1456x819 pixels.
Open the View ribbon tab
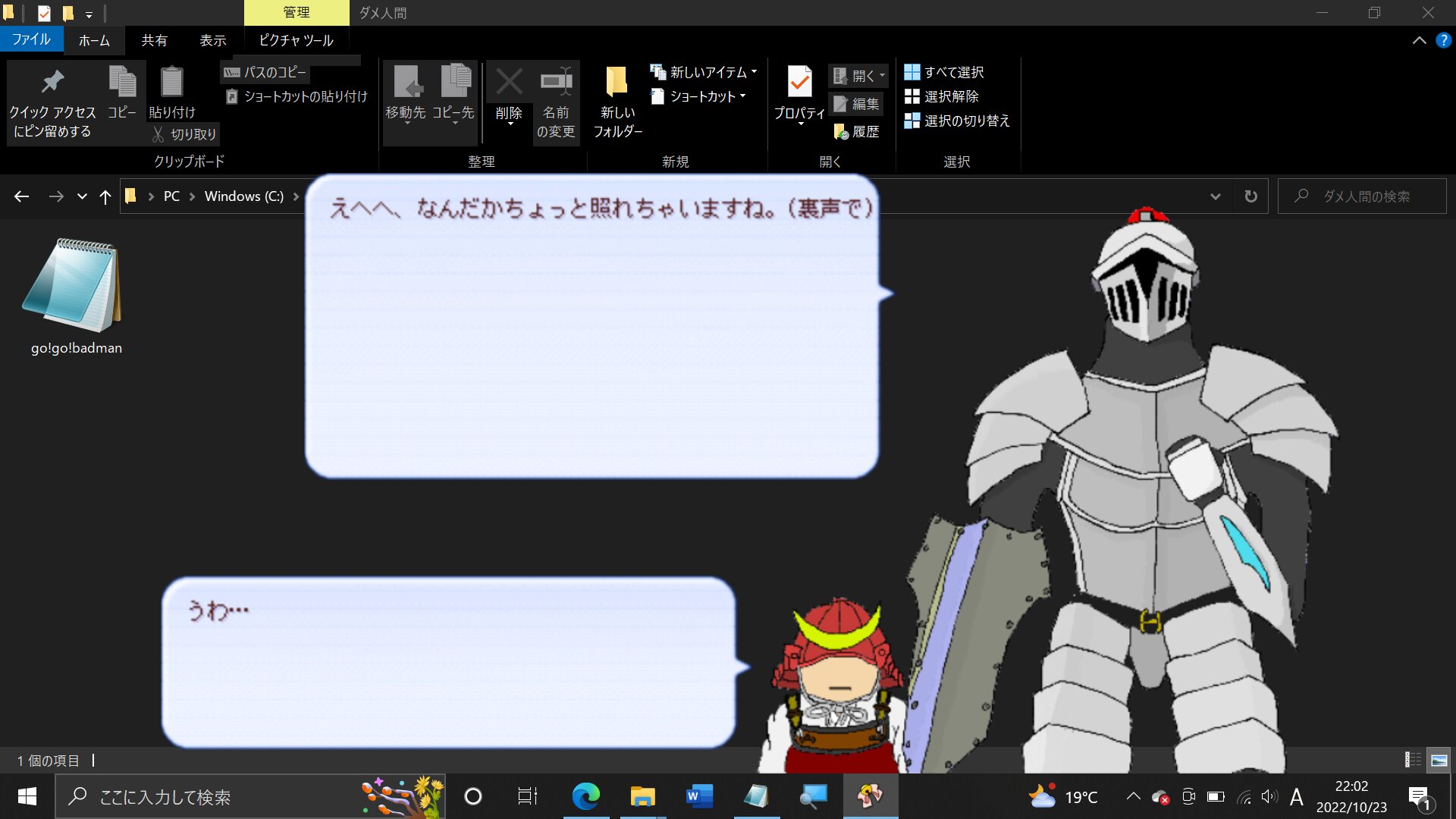tap(212, 40)
